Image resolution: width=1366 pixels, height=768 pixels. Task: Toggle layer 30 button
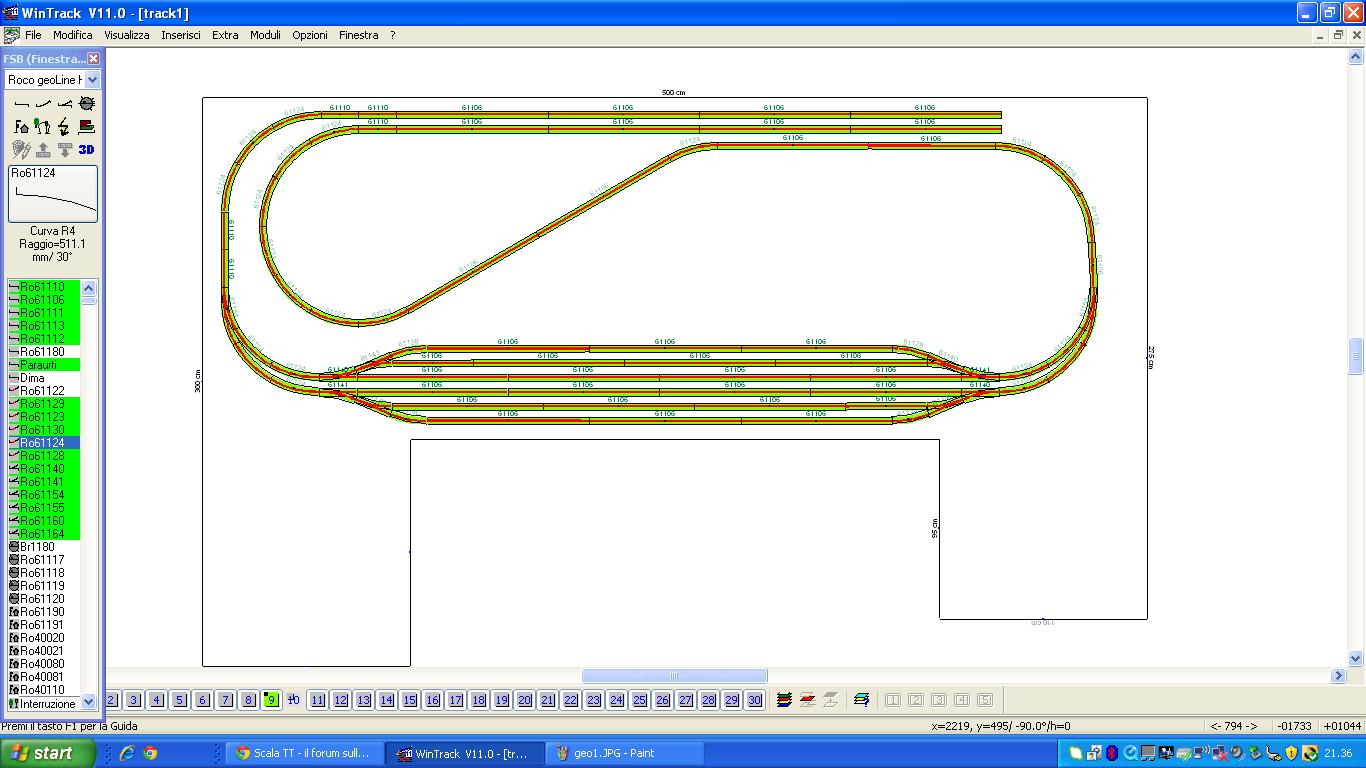click(x=754, y=700)
